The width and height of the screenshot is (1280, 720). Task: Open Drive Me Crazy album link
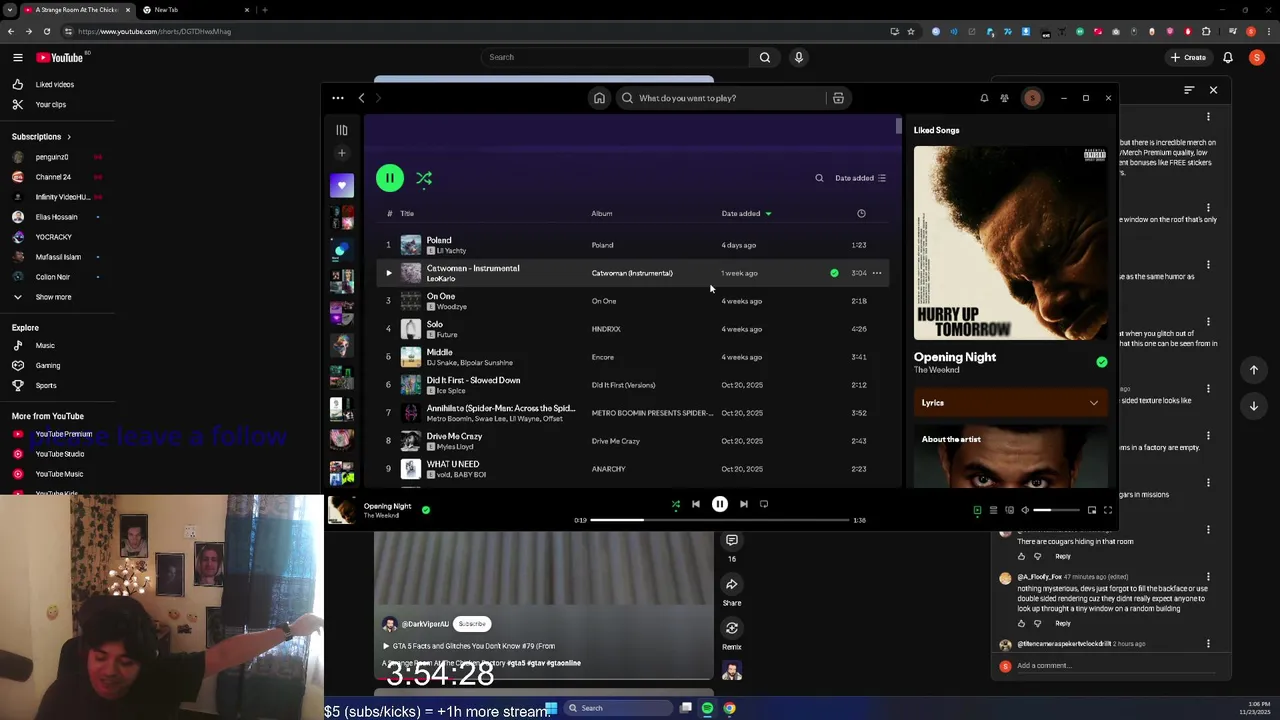[x=615, y=441]
